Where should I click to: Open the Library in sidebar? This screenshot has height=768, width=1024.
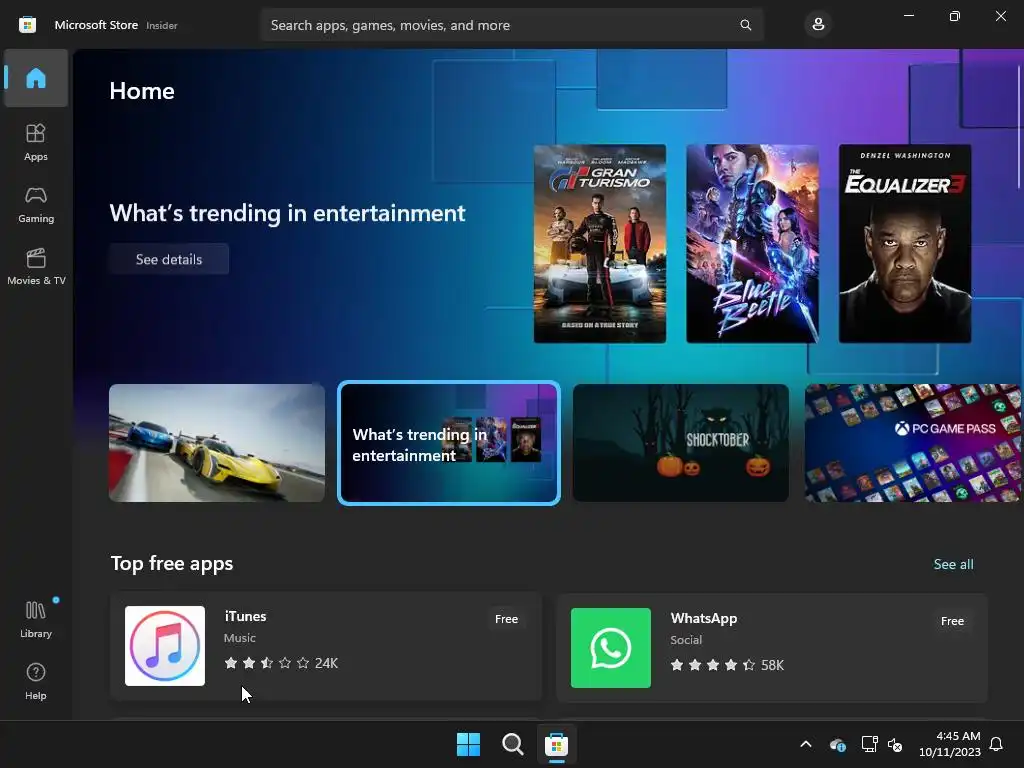(36, 619)
